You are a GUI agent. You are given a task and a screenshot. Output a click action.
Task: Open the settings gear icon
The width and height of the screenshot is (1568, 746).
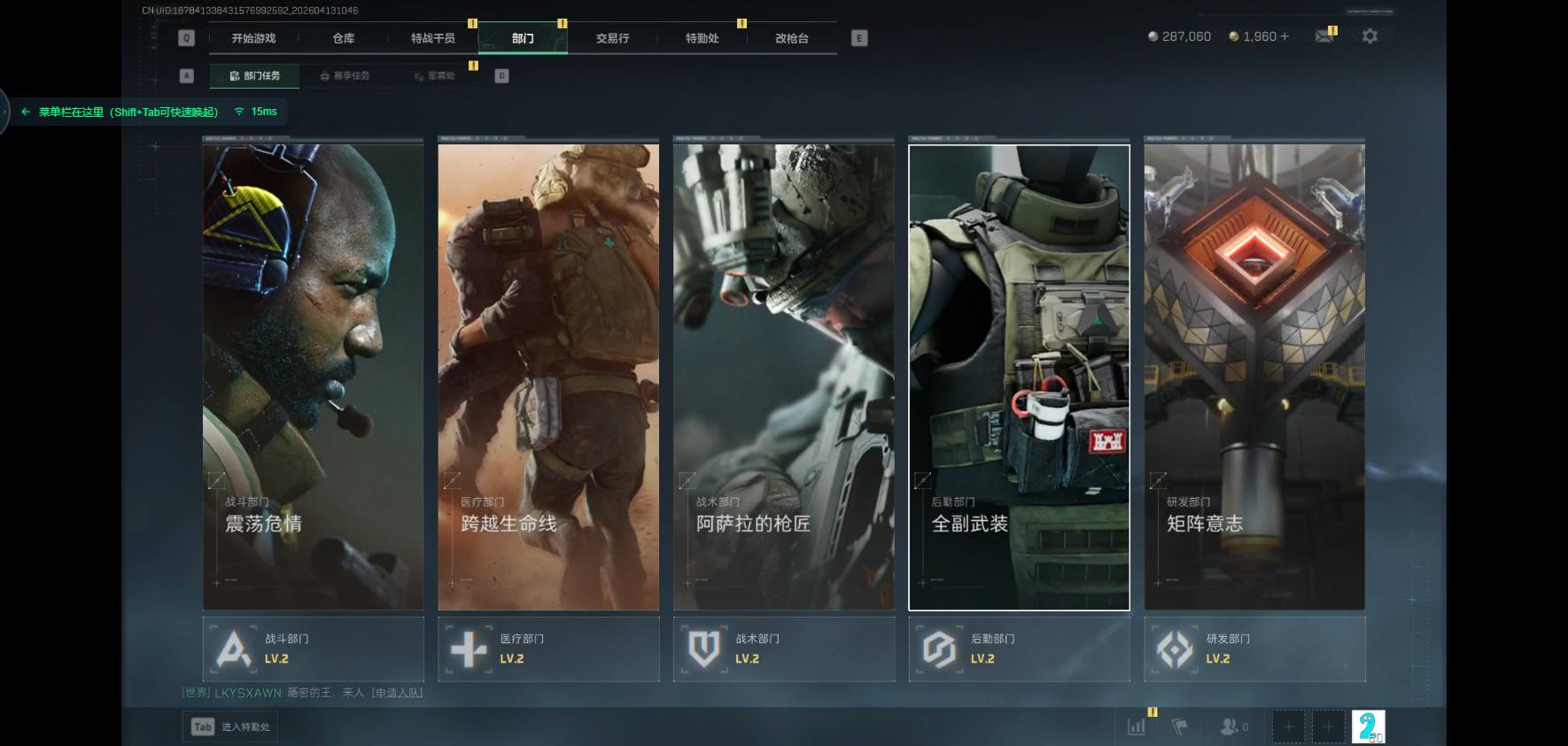pyautogui.click(x=1370, y=36)
